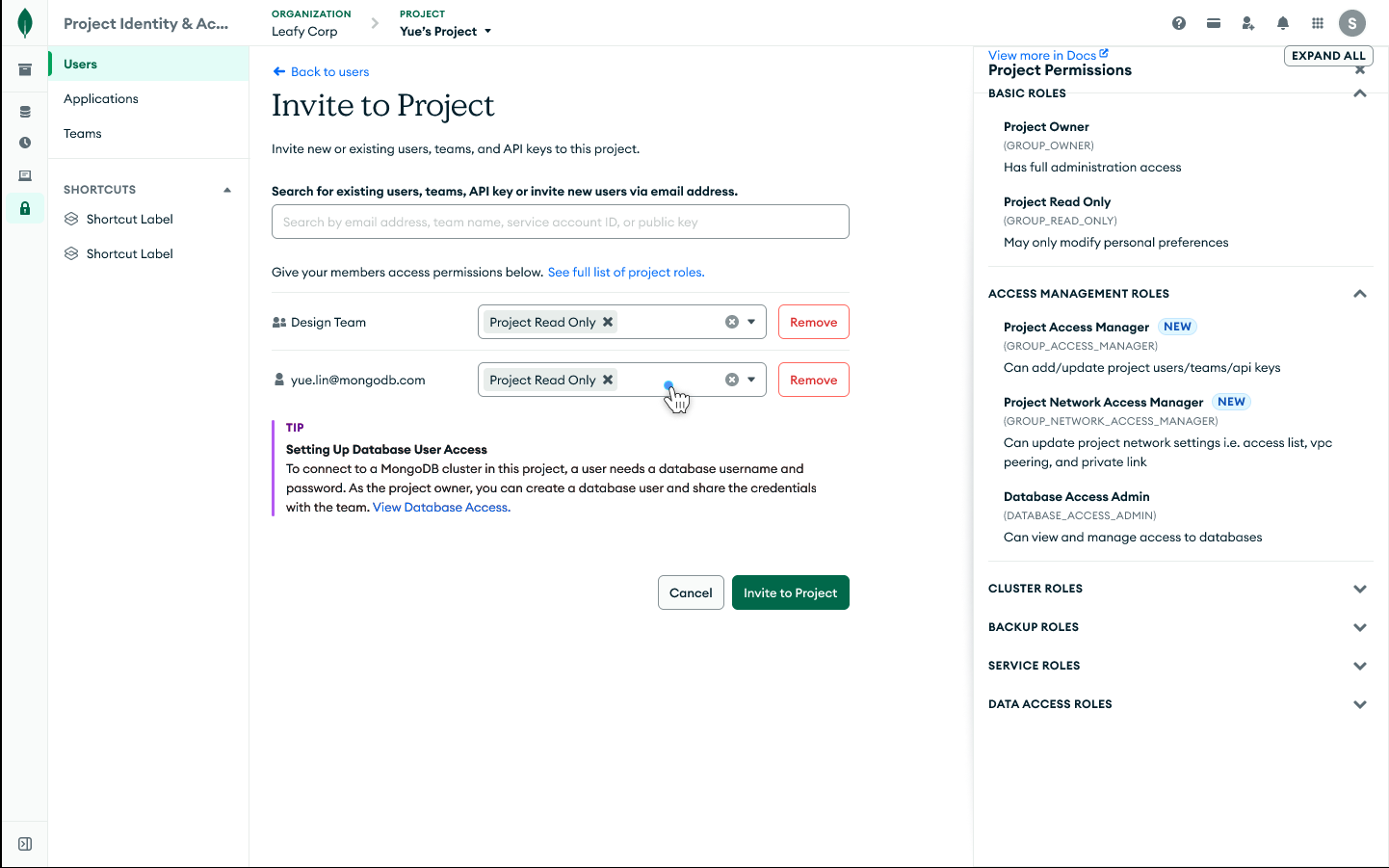Viewport: 1389px width, 868px height.
Task: Click the Project Identity & Ac... sidebar title
Action: 146,23
